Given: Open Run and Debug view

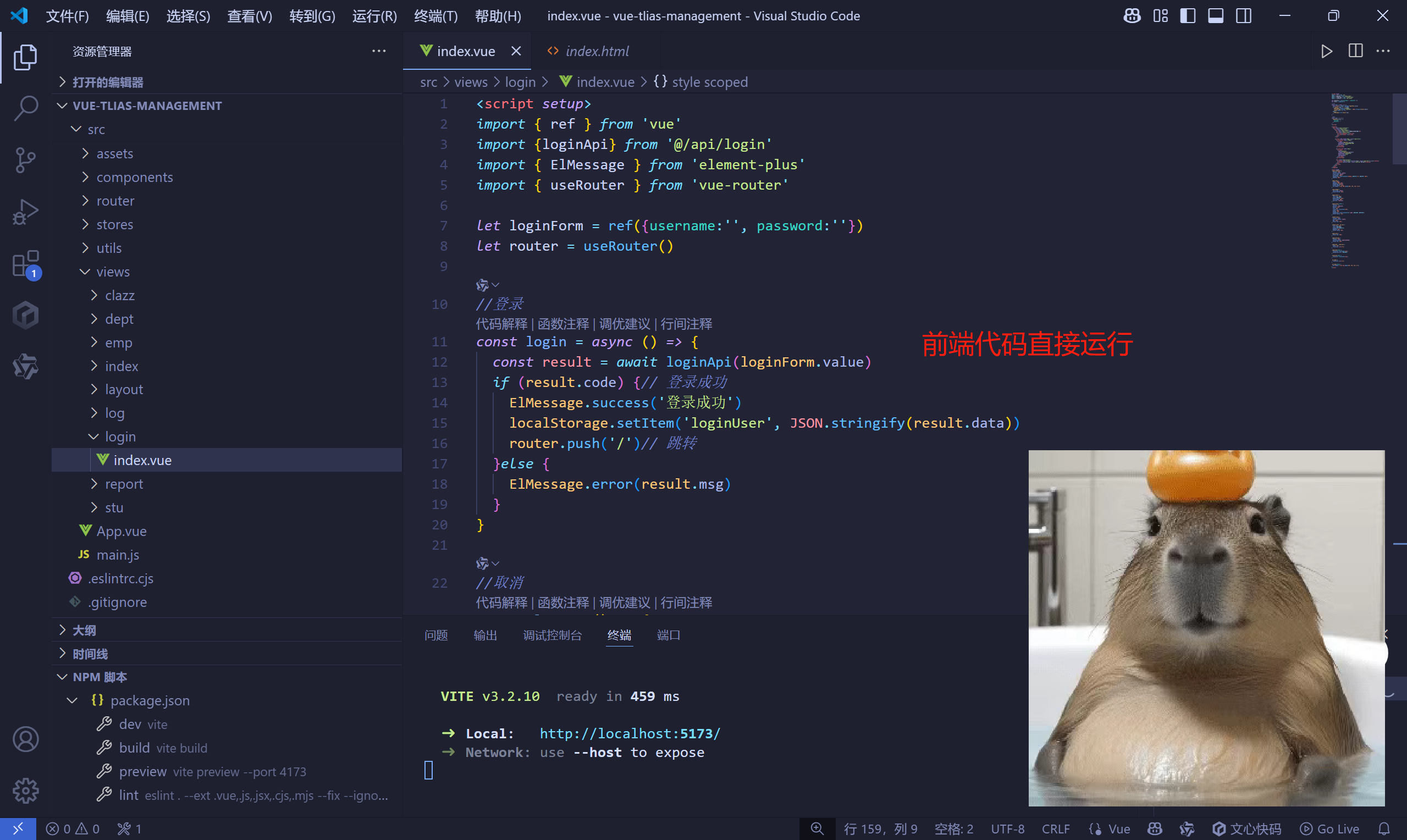Looking at the screenshot, I should click(x=25, y=212).
